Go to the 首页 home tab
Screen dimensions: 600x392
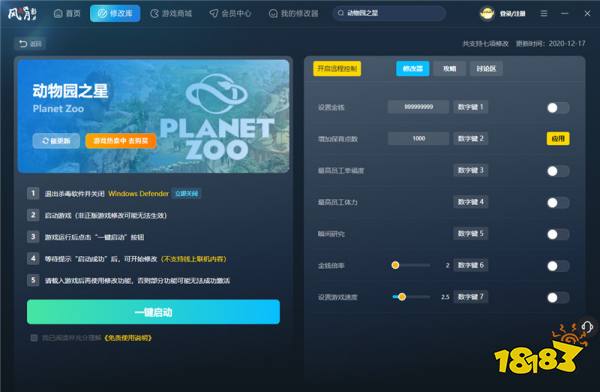pos(67,13)
